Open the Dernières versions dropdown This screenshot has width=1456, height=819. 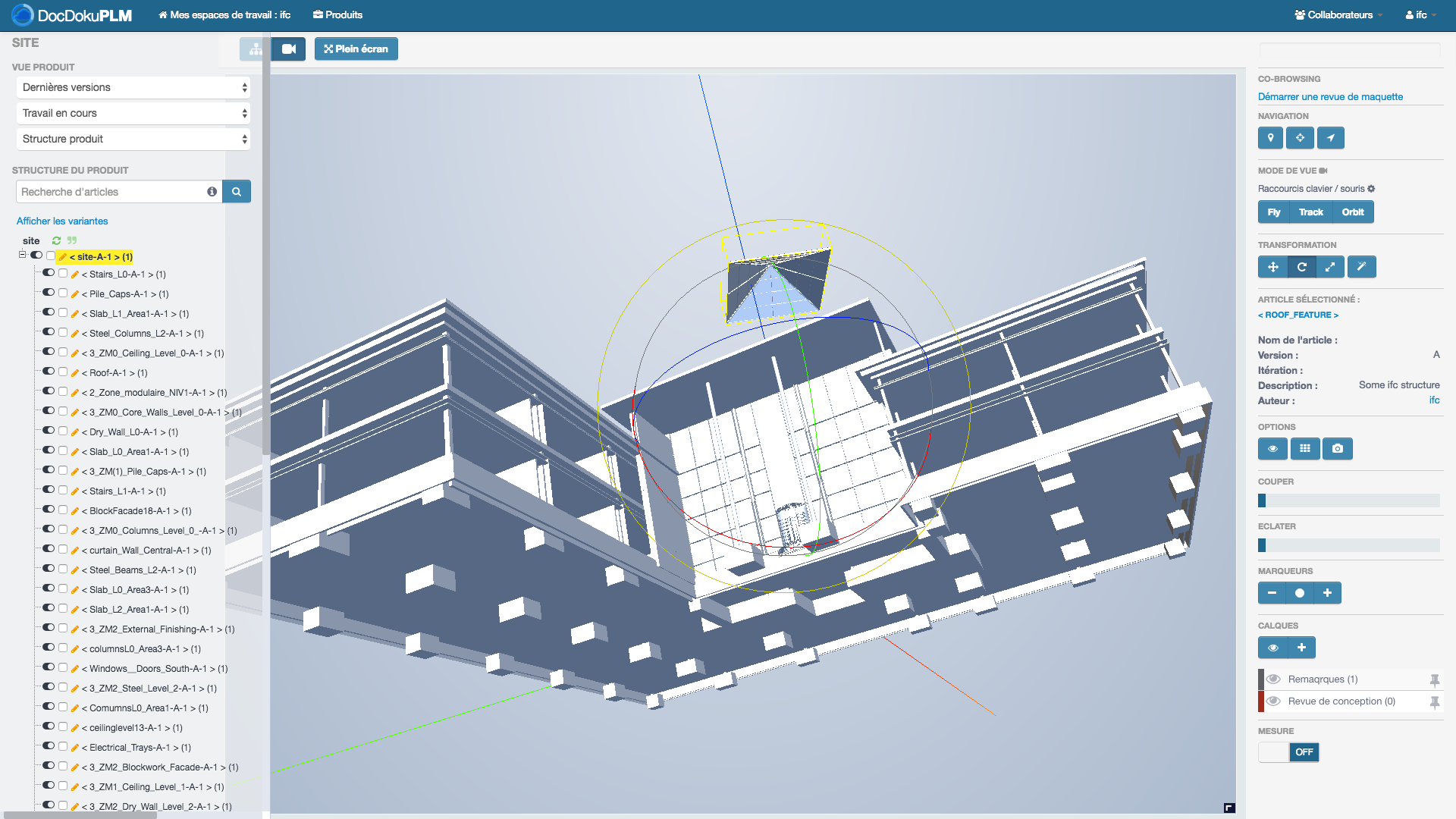(x=133, y=88)
